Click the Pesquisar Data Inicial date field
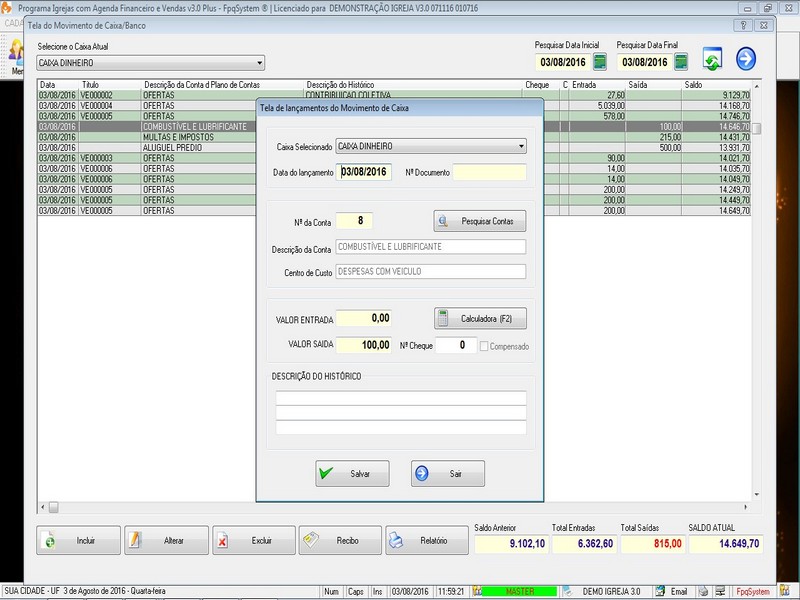 [563, 62]
